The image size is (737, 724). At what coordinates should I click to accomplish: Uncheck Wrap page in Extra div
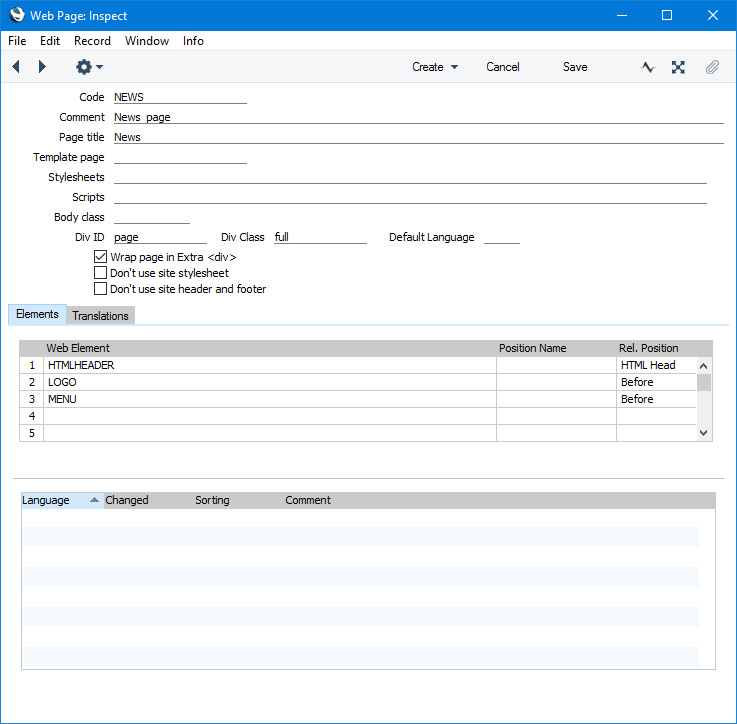coord(100,257)
